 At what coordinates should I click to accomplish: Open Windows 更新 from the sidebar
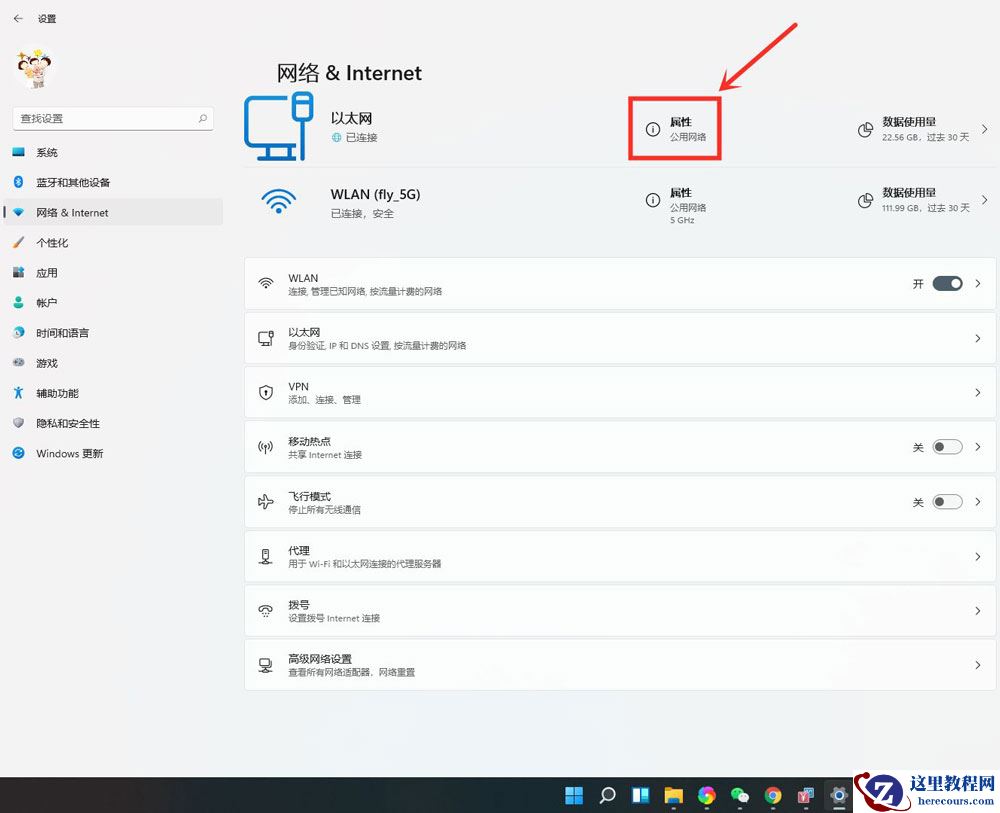[x=69, y=453]
